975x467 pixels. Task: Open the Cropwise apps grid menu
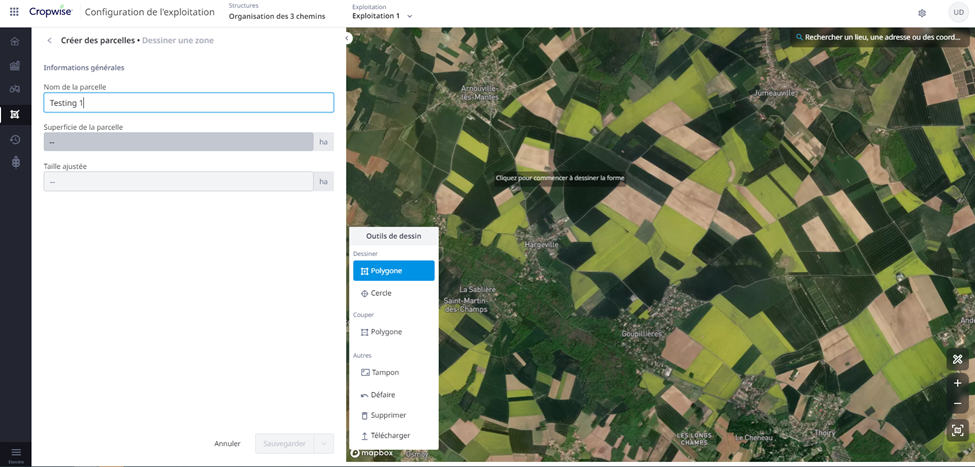(15, 13)
